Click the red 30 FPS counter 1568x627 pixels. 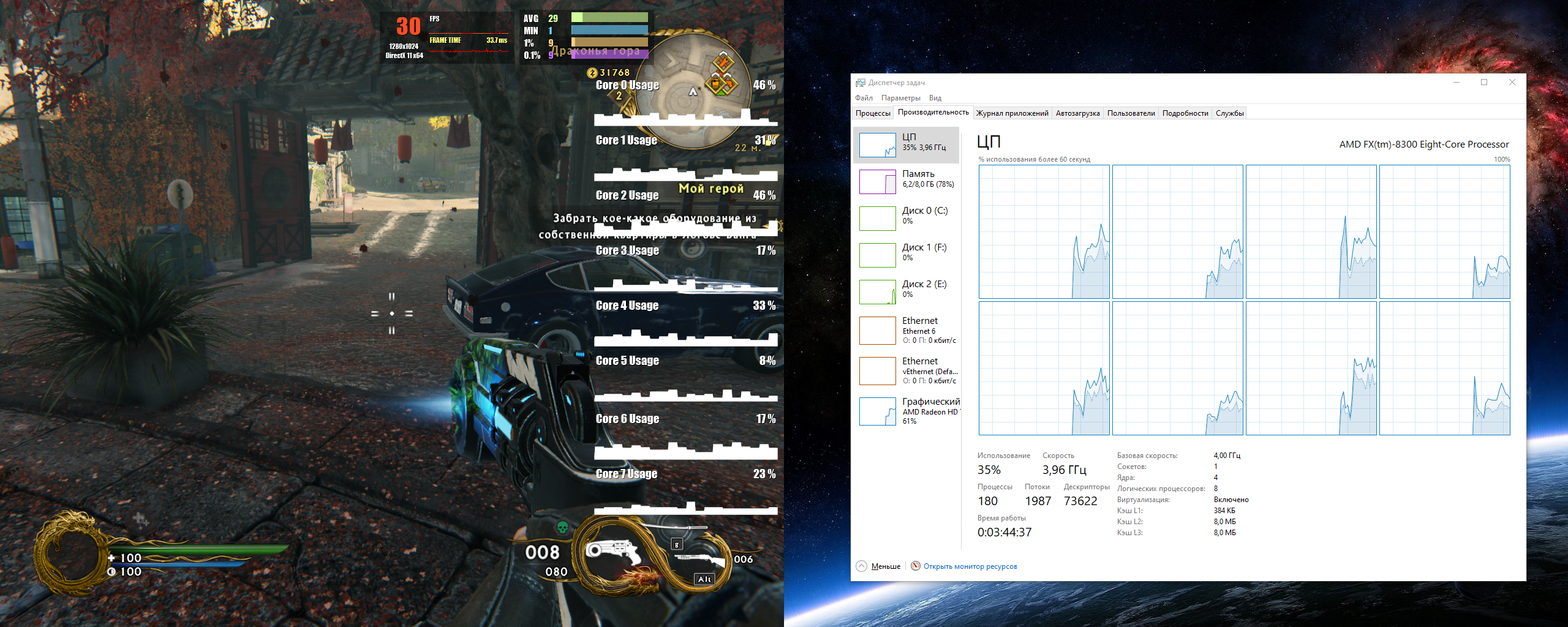[409, 26]
